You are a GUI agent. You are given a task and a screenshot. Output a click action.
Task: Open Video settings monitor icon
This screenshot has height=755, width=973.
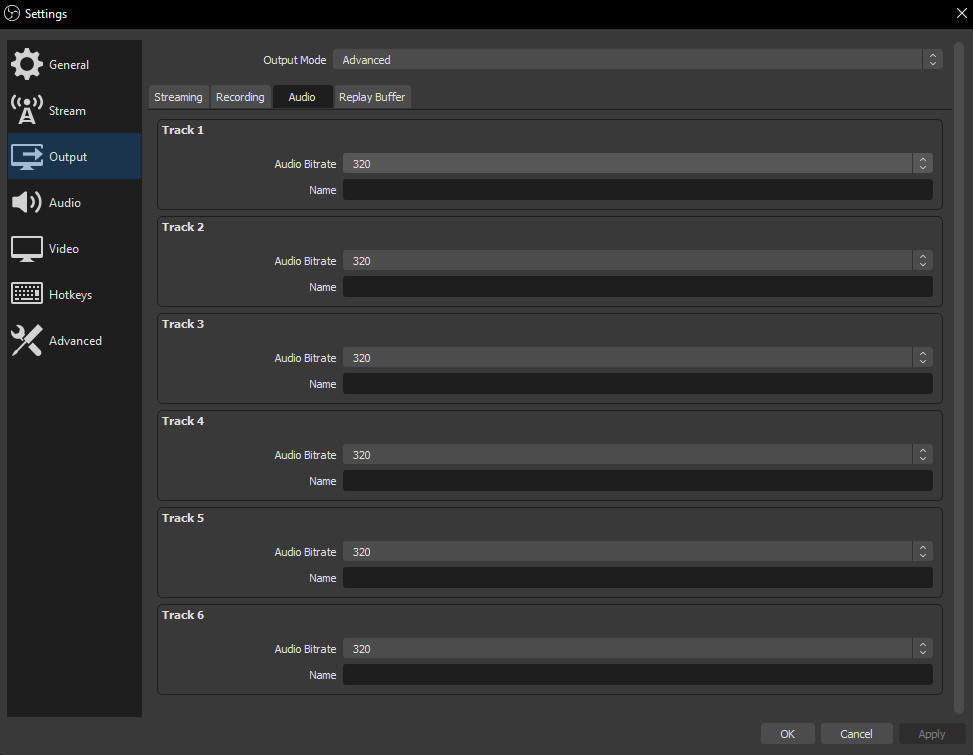27,249
